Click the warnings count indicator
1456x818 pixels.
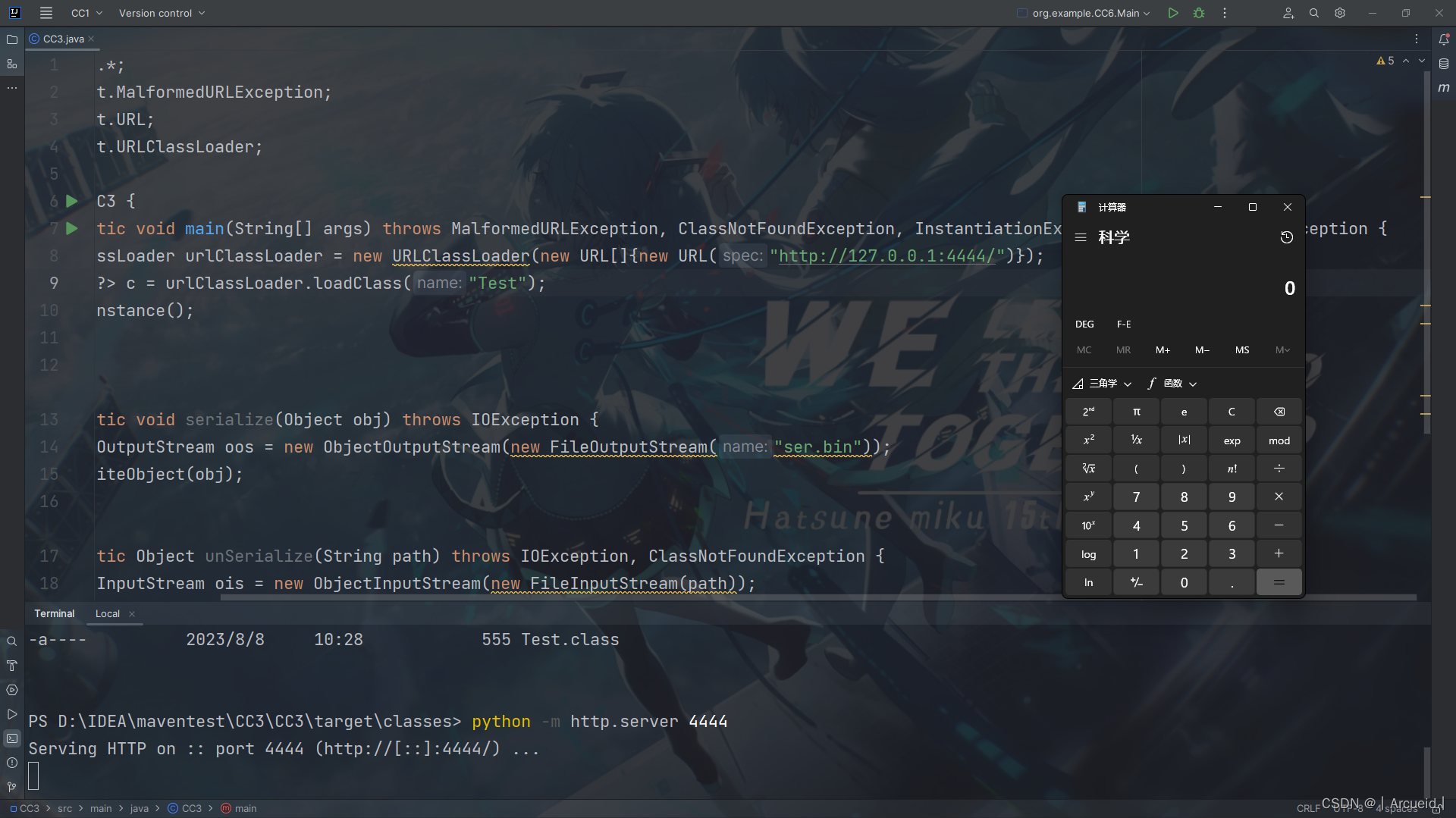(x=1385, y=61)
